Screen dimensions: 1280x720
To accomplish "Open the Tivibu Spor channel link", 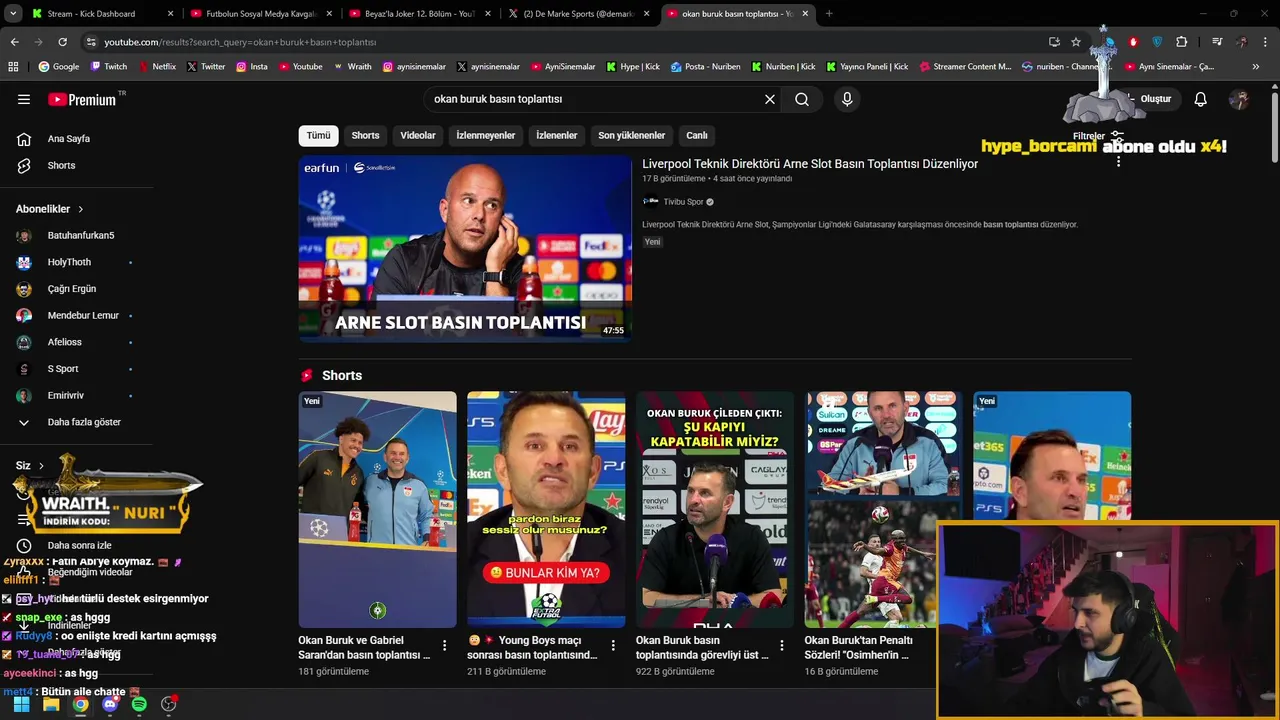I will tap(684, 202).
